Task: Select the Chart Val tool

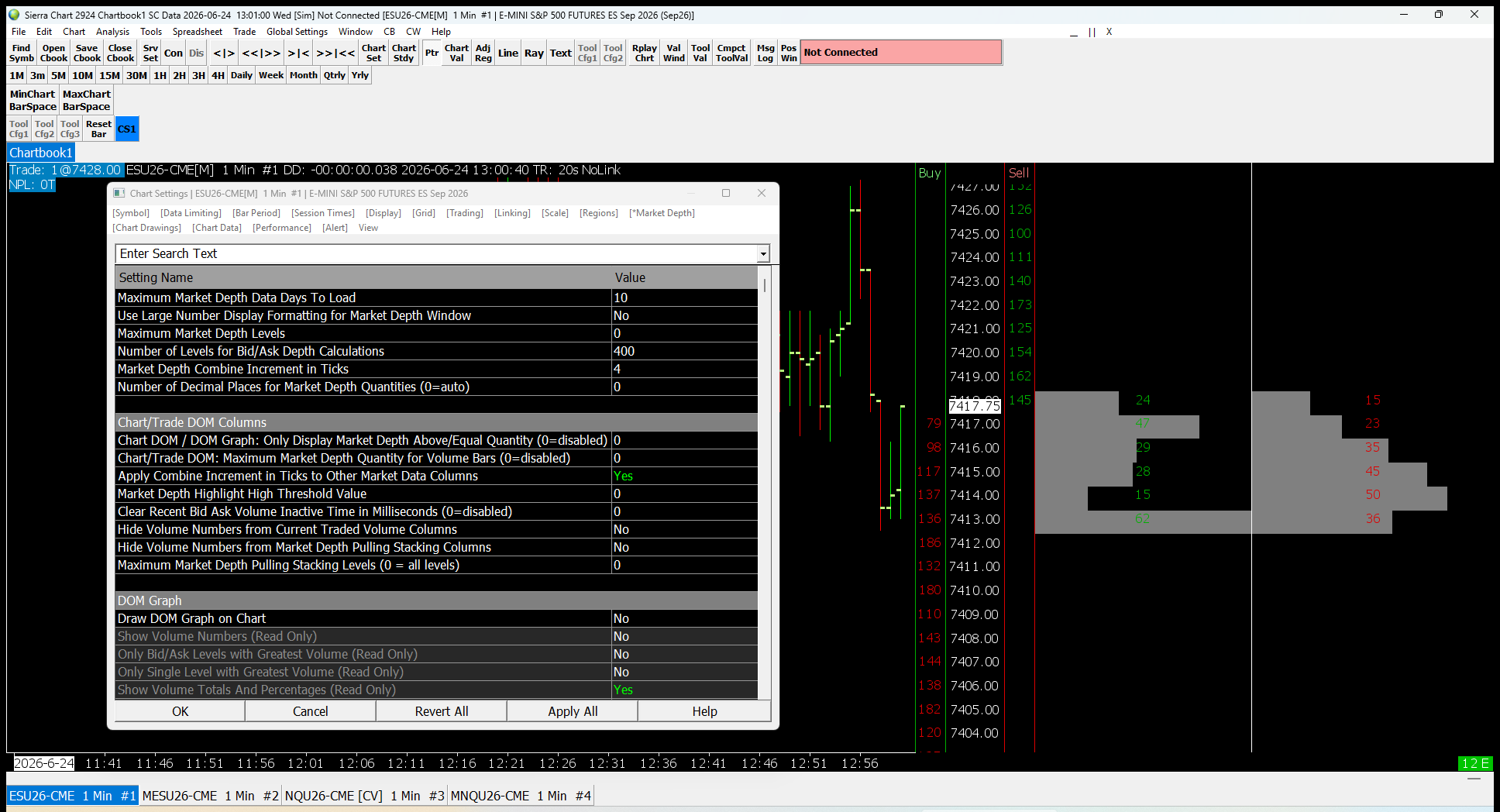Action: pyautogui.click(x=456, y=53)
